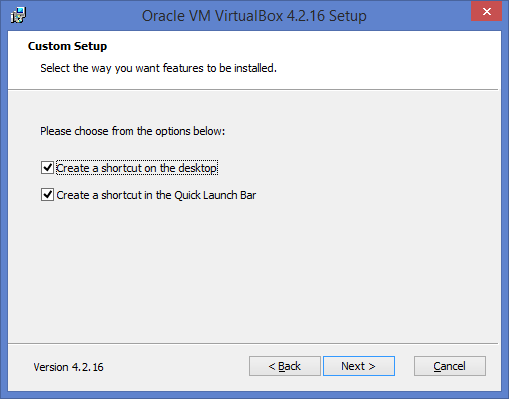This screenshot has width=509, height=399.
Task: Click the 'Please choose from the options below' text
Action: [x=133, y=131]
